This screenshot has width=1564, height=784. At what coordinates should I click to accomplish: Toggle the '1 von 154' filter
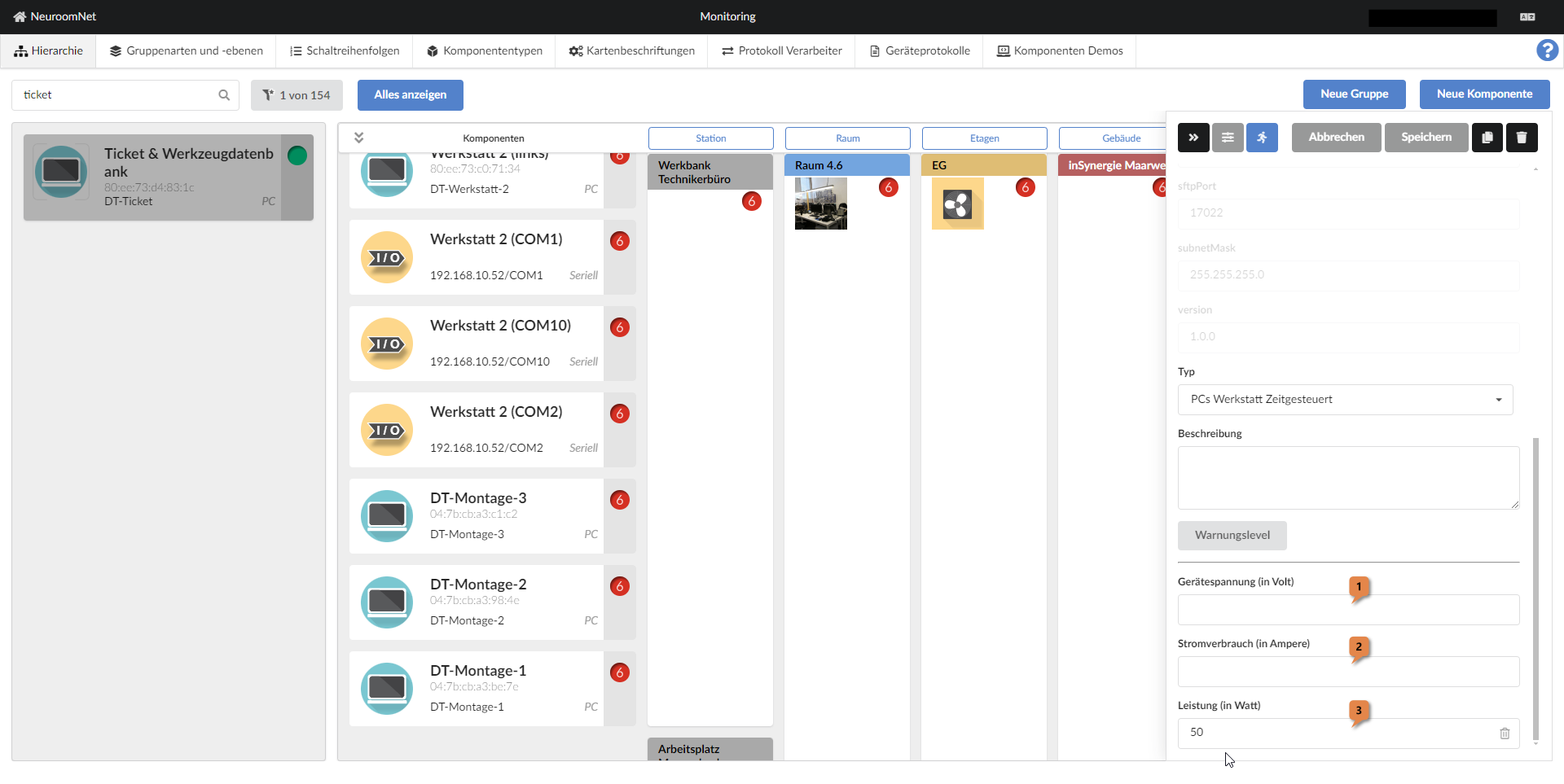coord(297,95)
